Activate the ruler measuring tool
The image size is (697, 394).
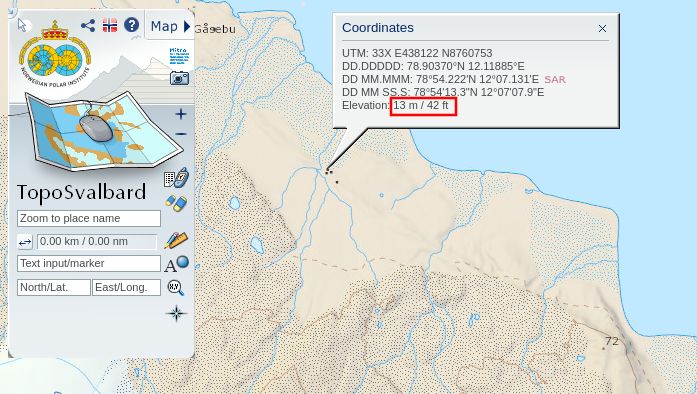(176, 240)
